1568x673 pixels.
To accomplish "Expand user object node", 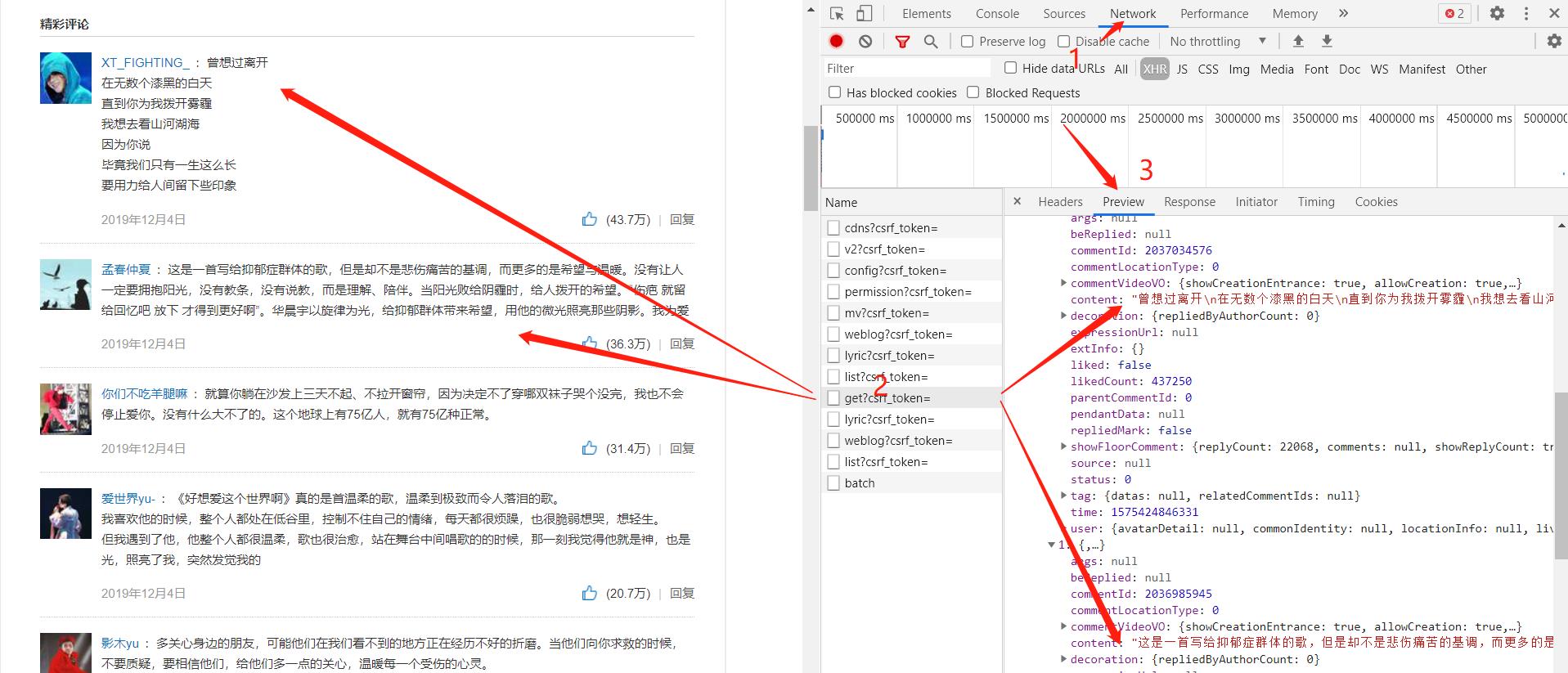I will (1063, 528).
